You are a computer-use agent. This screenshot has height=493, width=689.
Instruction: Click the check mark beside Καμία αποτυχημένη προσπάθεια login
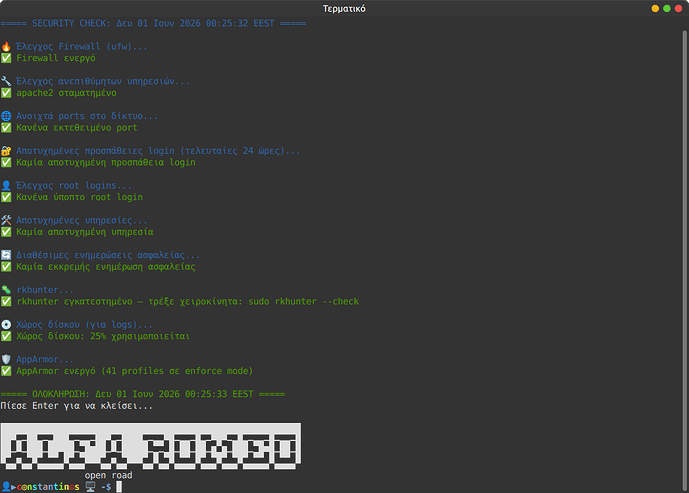(x=6, y=162)
